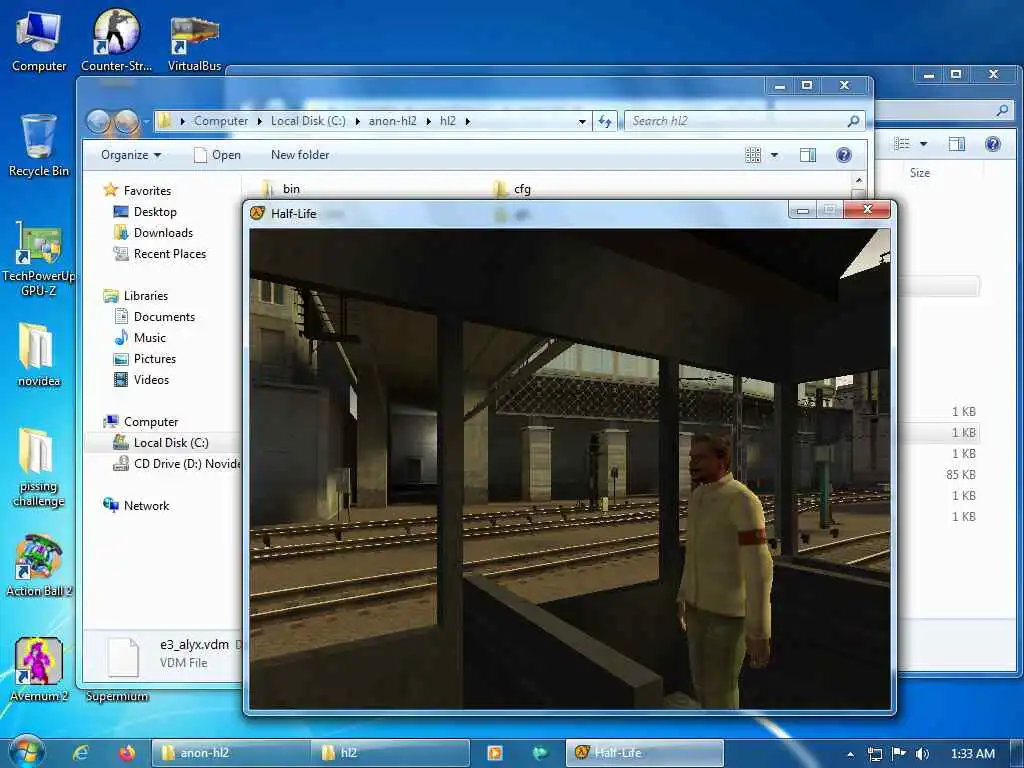
Task: Click Local Disk (C:) breadcrumb
Action: (x=308, y=121)
